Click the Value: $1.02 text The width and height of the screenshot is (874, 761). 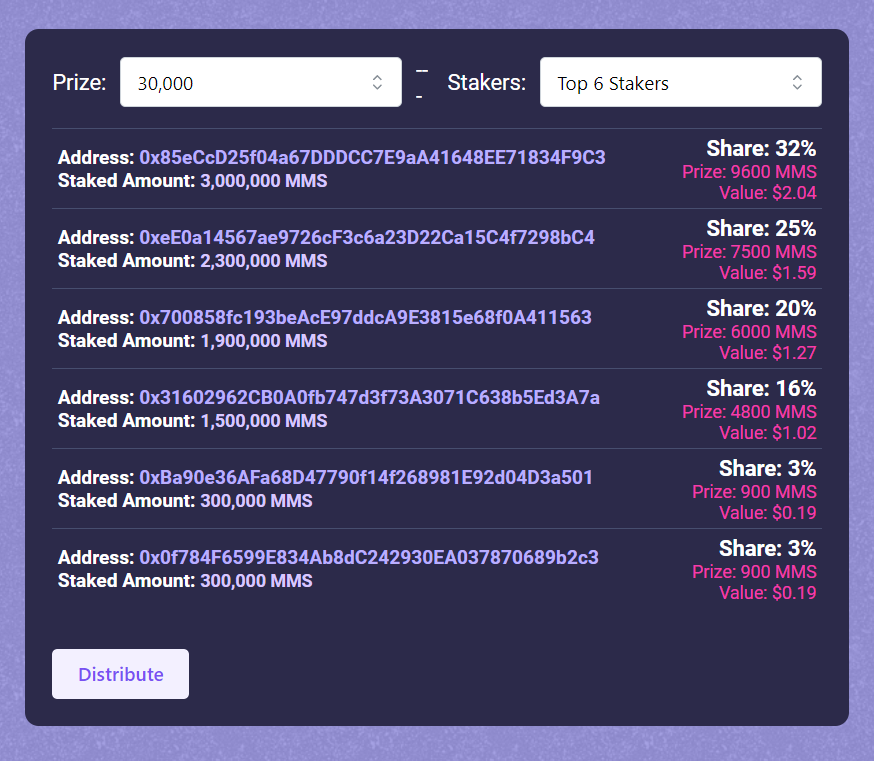(x=768, y=433)
